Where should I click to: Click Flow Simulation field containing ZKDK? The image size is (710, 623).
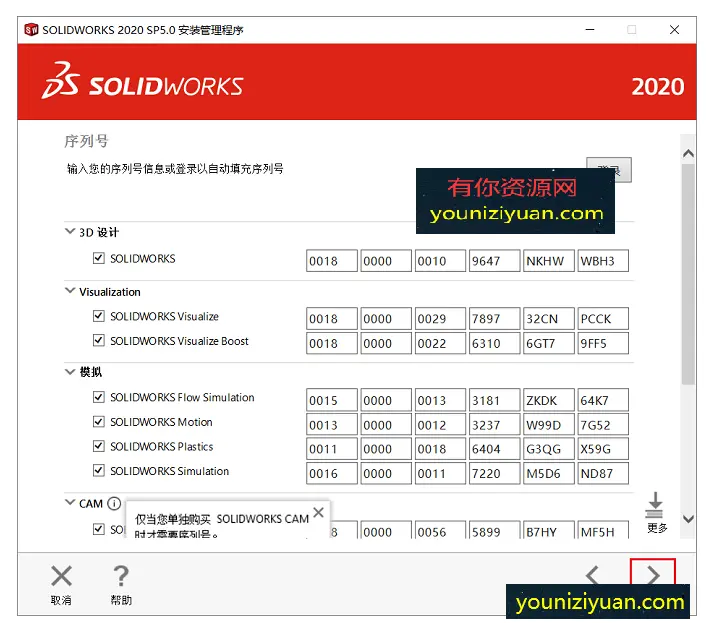(549, 400)
